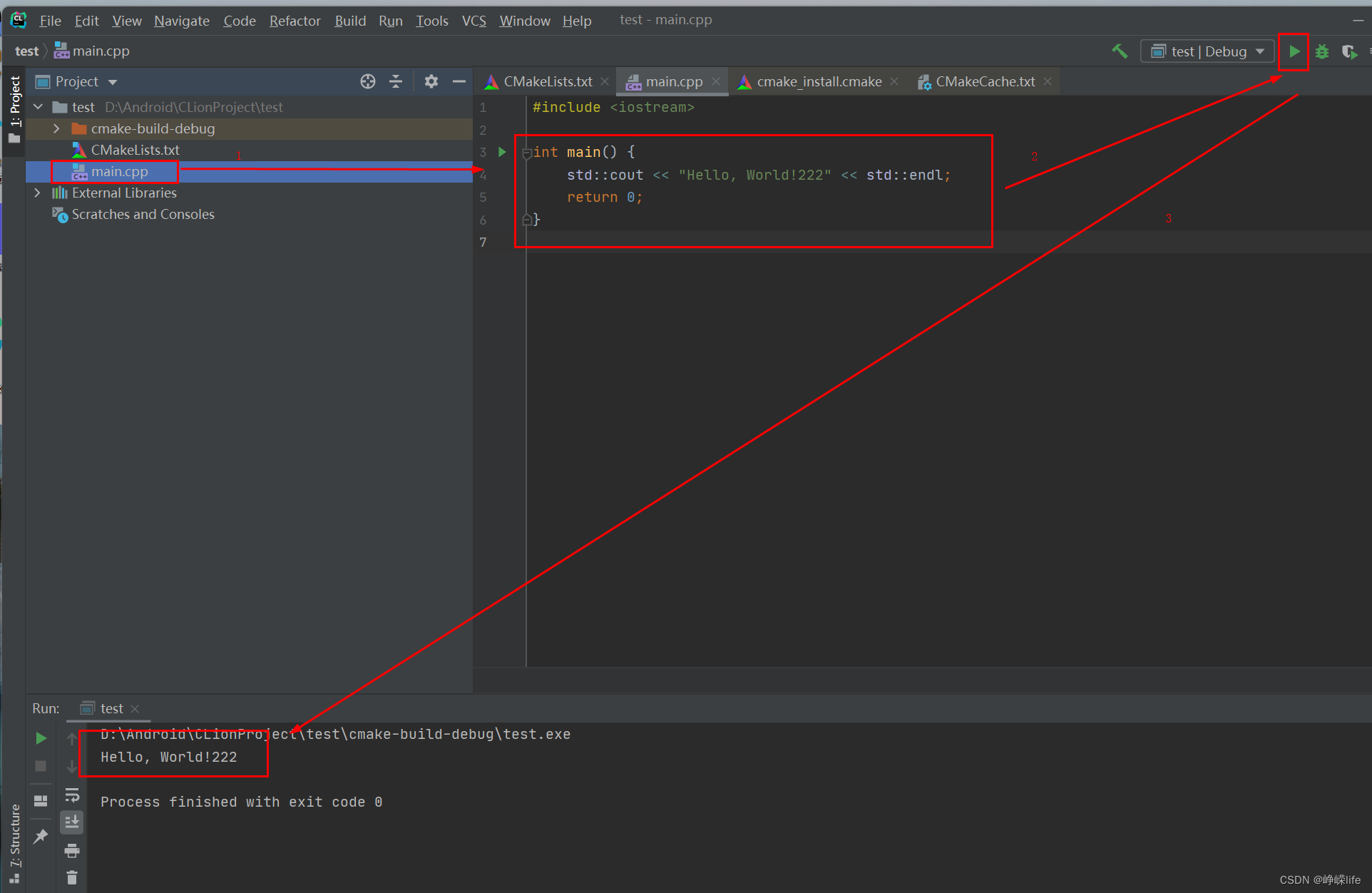Toggle soft-wrap in the console
Viewport: 1372px width, 893px height.
(72, 795)
